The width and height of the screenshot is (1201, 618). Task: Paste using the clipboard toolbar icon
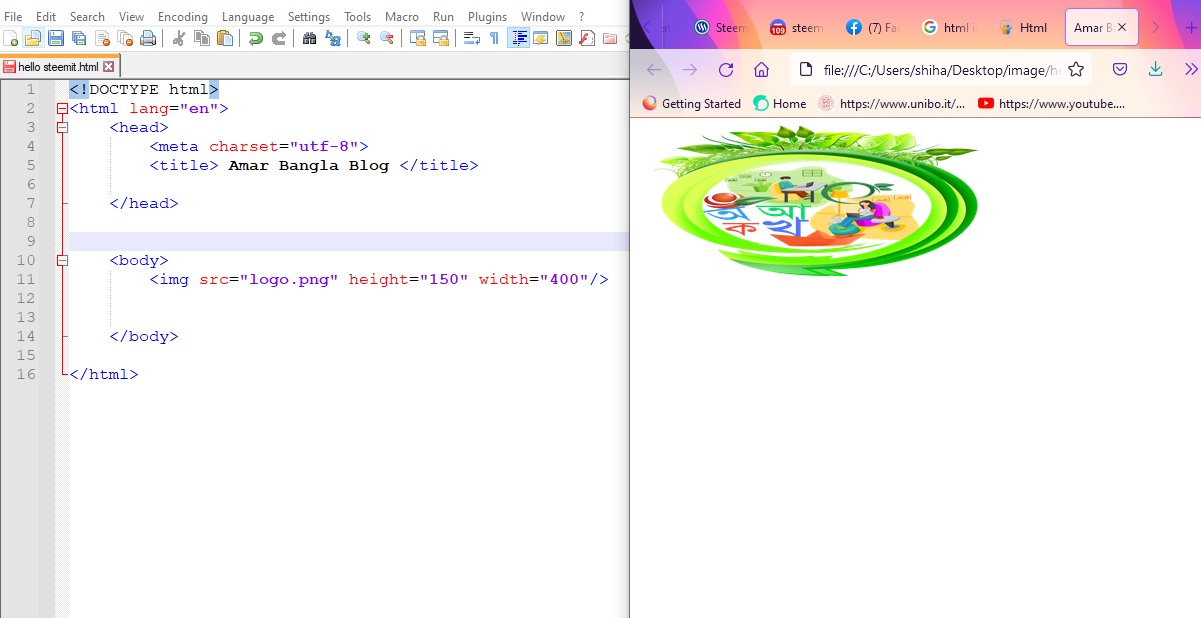[225, 38]
